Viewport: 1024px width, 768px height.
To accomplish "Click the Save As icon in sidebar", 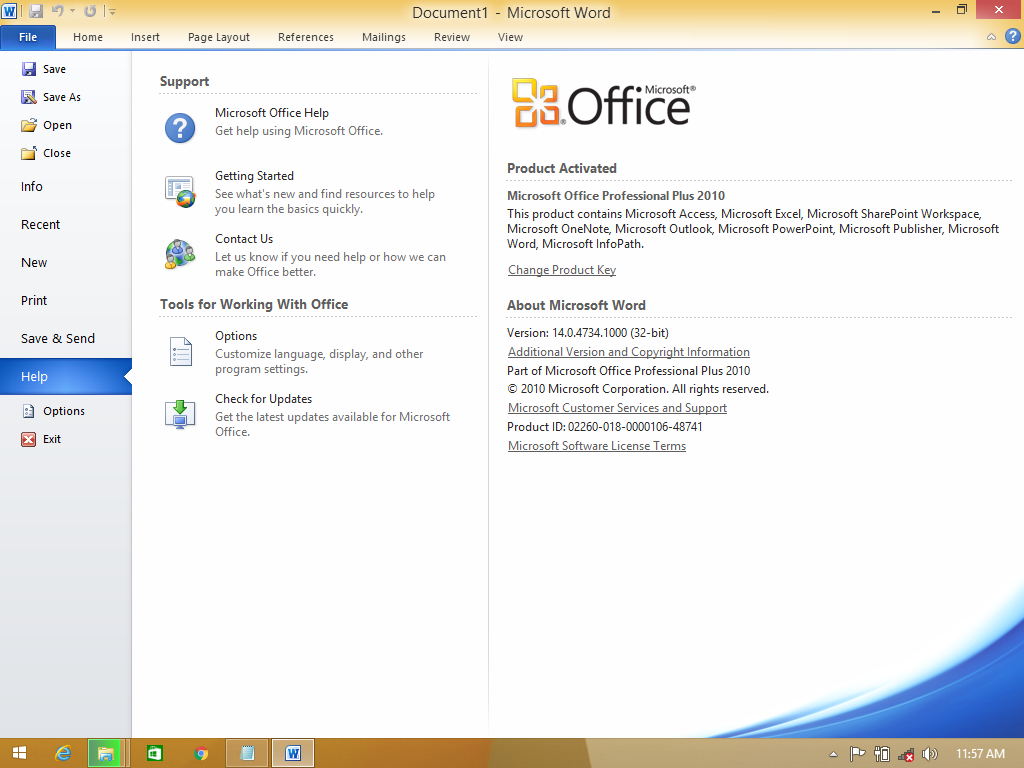I will click(29, 97).
